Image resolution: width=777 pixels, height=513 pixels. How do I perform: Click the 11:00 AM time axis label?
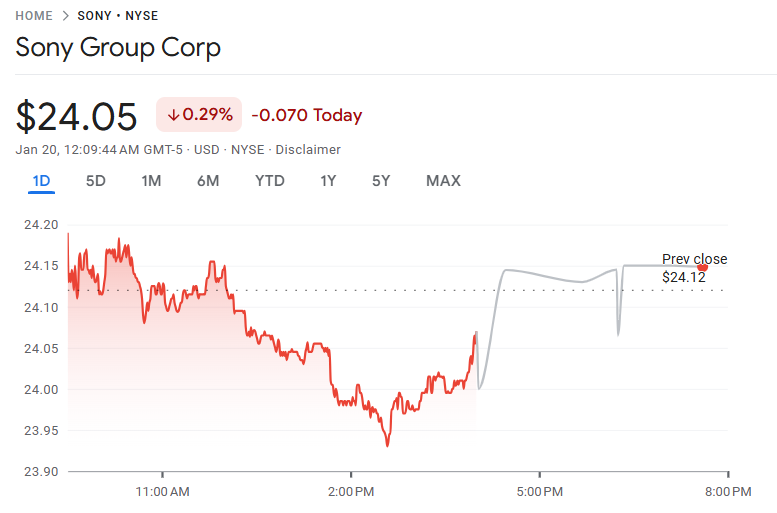[x=162, y=492]
